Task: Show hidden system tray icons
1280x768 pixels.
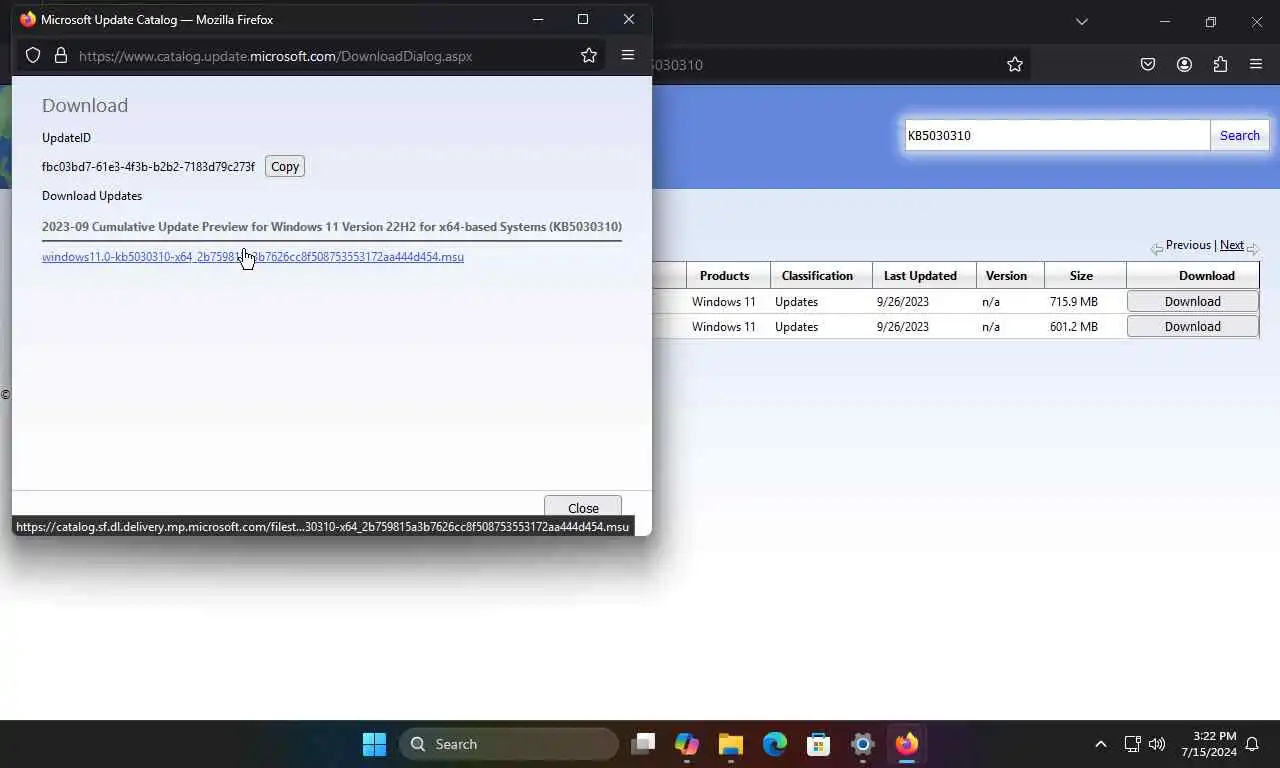Action: (1101, 744)
